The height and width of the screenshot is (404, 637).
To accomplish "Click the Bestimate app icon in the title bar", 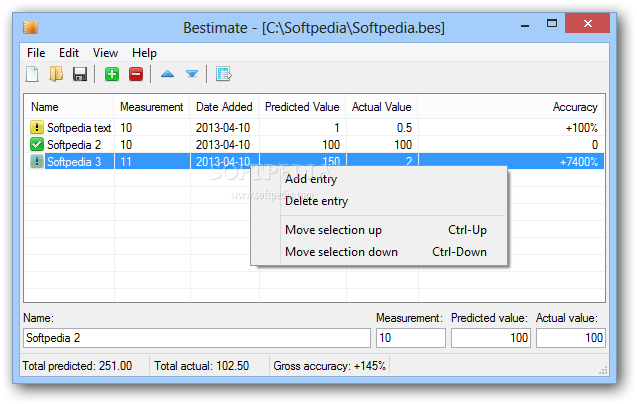I will 30,27.
